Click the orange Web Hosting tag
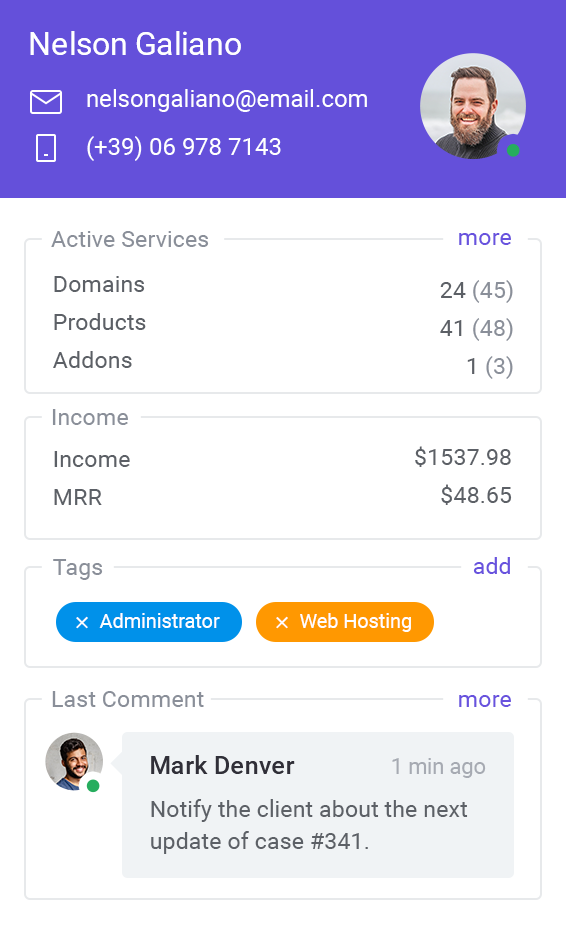 coord(344,622)
